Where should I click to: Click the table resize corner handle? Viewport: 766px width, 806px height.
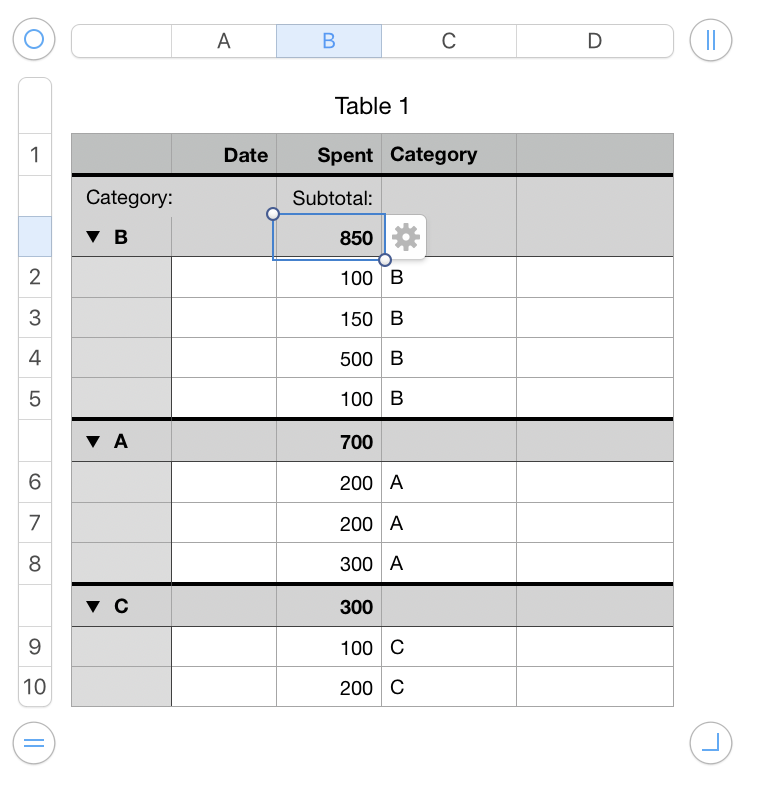(x=710, y=743)
